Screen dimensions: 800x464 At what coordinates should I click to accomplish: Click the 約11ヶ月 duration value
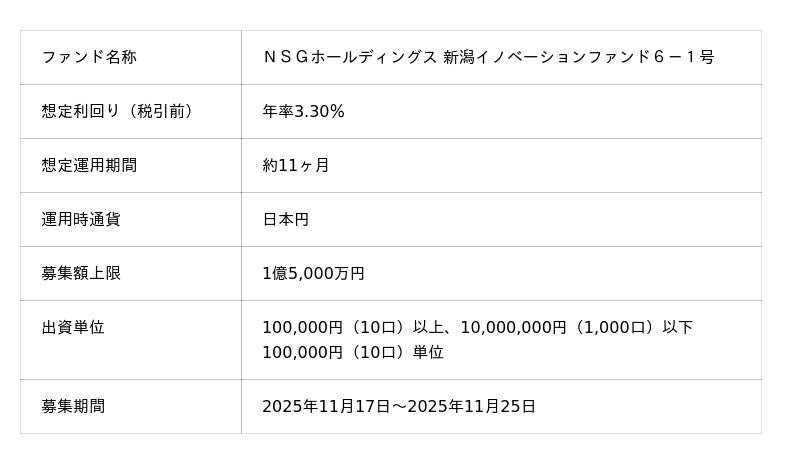tap(296, 165)
